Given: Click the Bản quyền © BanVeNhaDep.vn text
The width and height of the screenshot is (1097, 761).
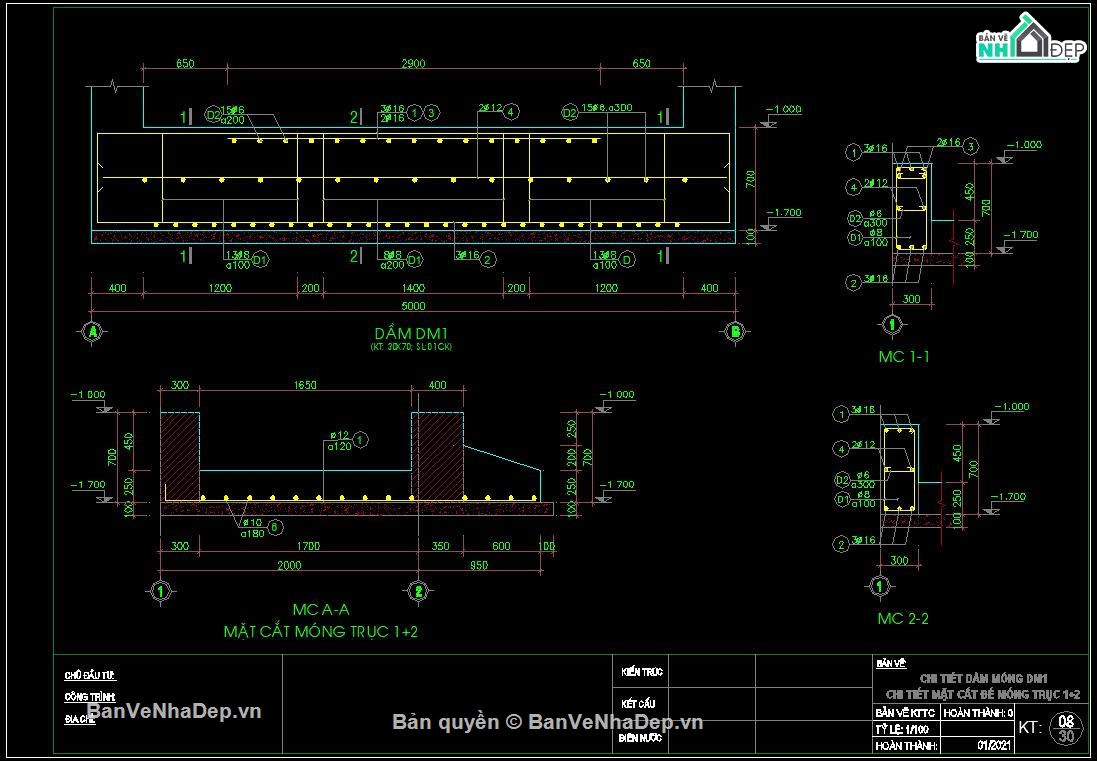Looking at the screenshot, I should 548,722.
